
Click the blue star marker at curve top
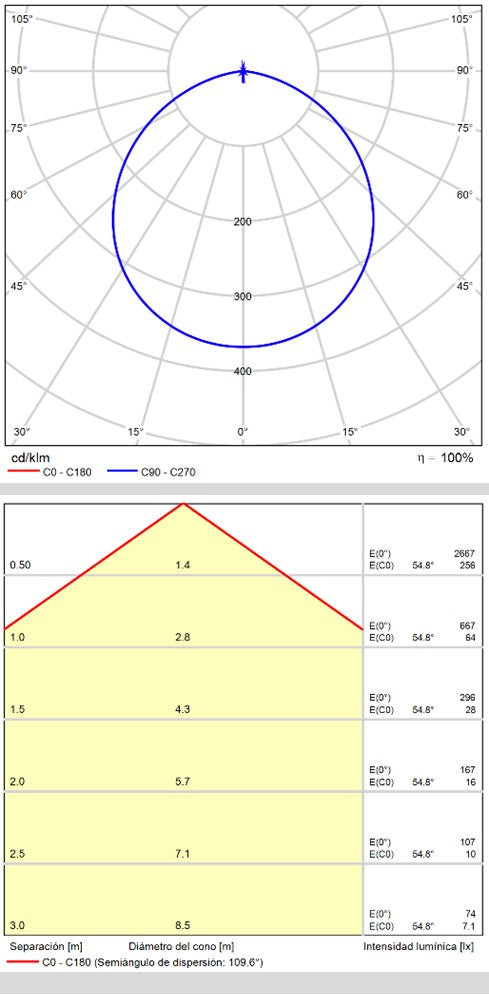pos(243,72)
